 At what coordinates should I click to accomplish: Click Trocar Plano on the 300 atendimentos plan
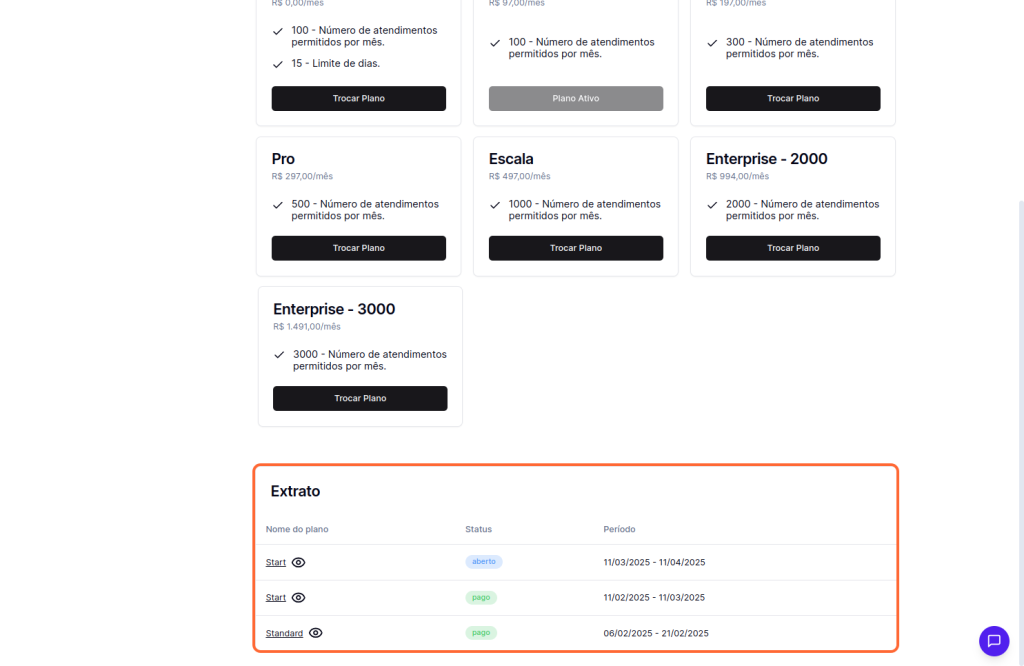(792, 98)
